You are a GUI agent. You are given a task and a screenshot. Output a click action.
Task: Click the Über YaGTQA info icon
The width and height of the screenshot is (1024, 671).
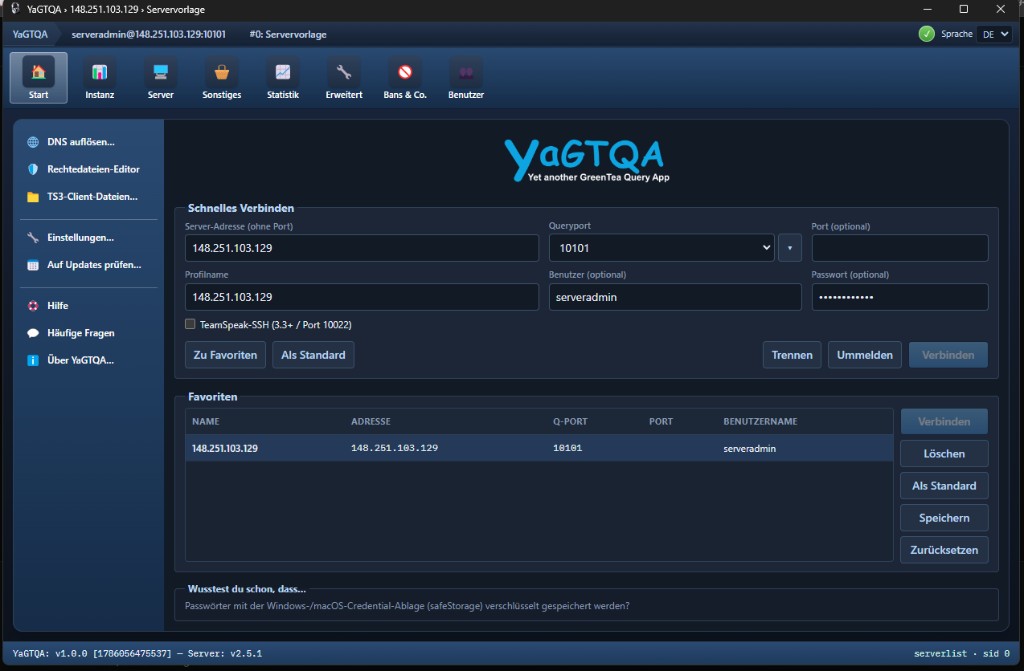(x=33, y=361)
